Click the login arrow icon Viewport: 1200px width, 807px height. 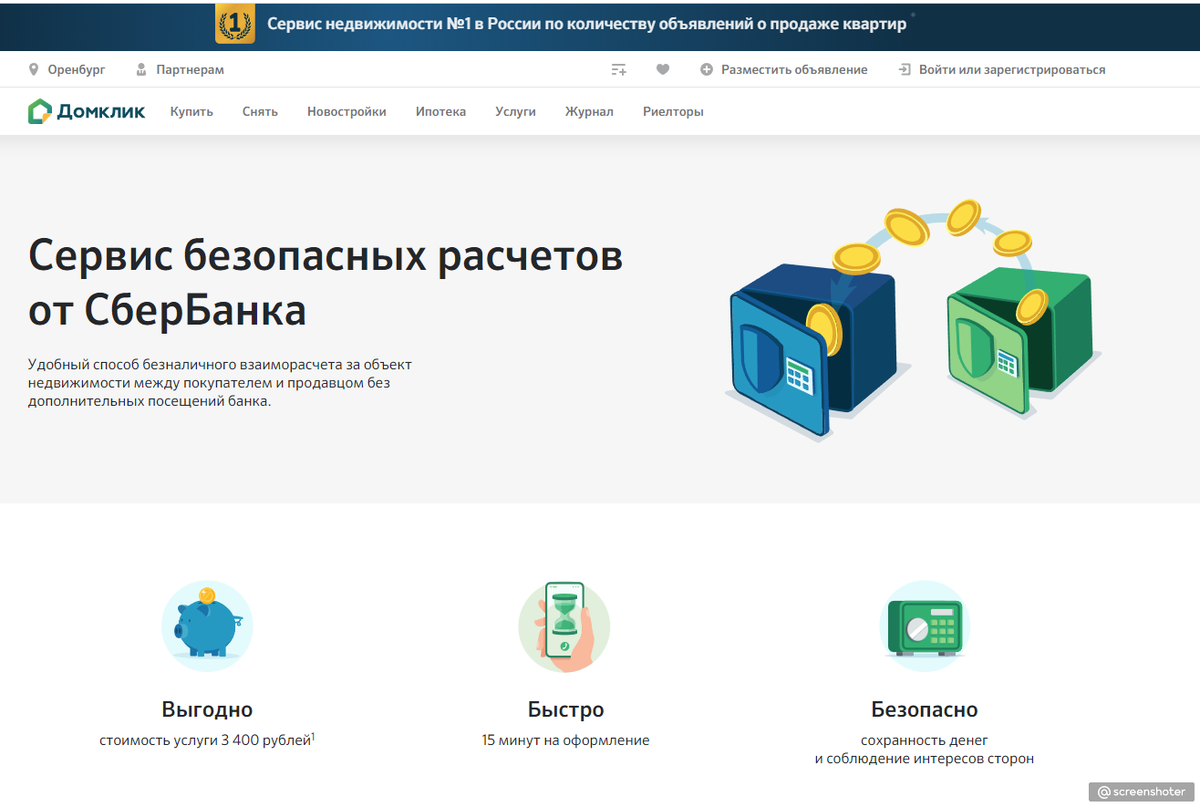coord(904,70)
